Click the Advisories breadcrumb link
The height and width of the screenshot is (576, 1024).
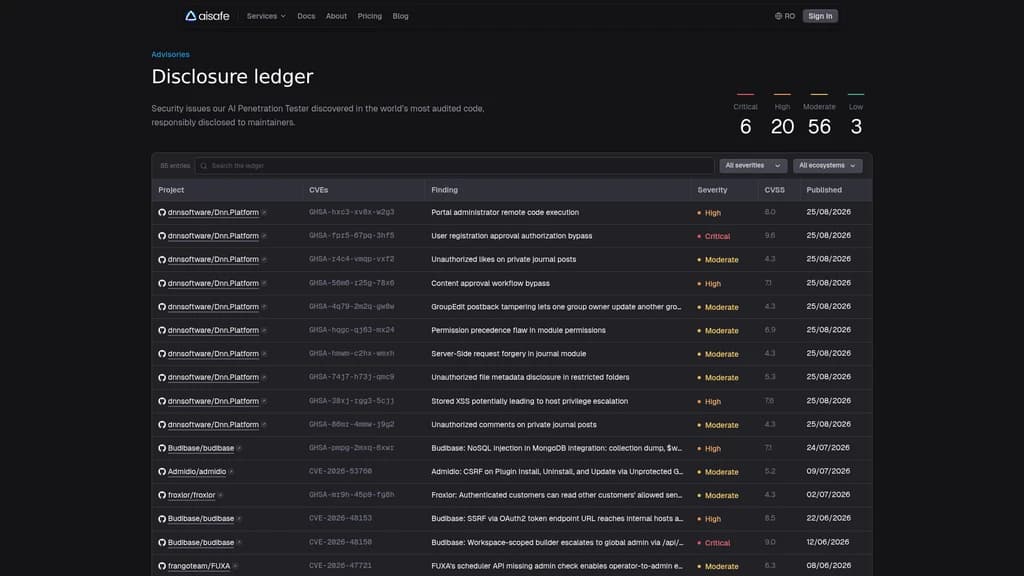tap(170, 55)
